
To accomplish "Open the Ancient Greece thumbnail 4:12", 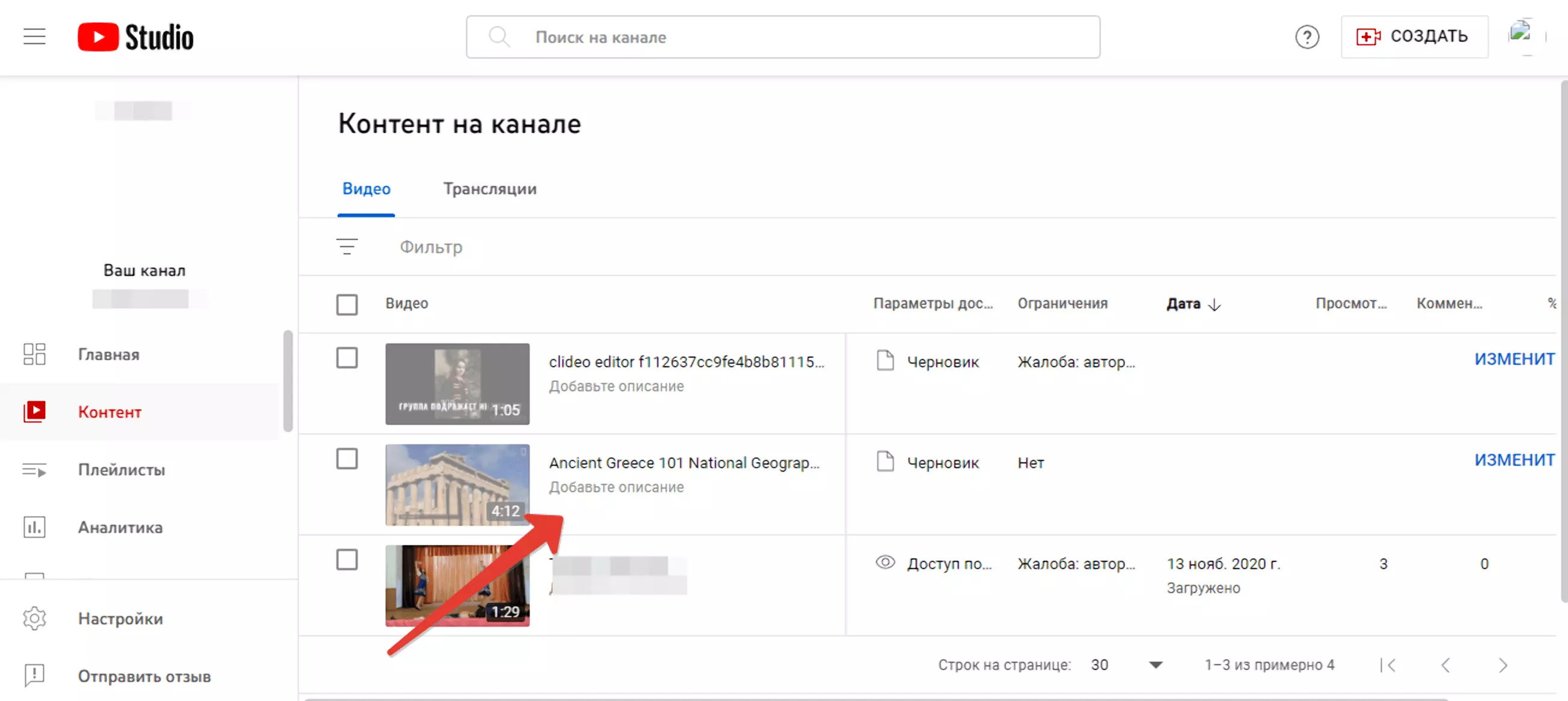I will coord(457,485).
